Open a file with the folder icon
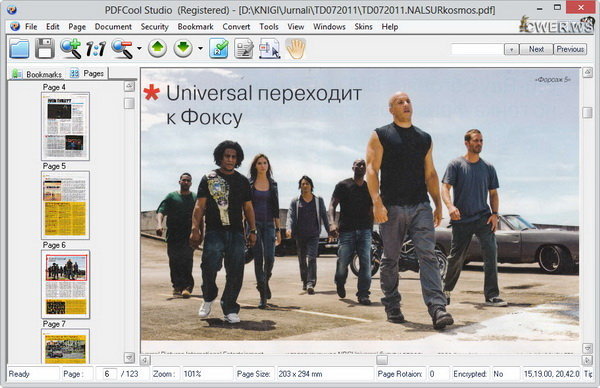This screenshot has height=388, width=600. pos(19,49)
